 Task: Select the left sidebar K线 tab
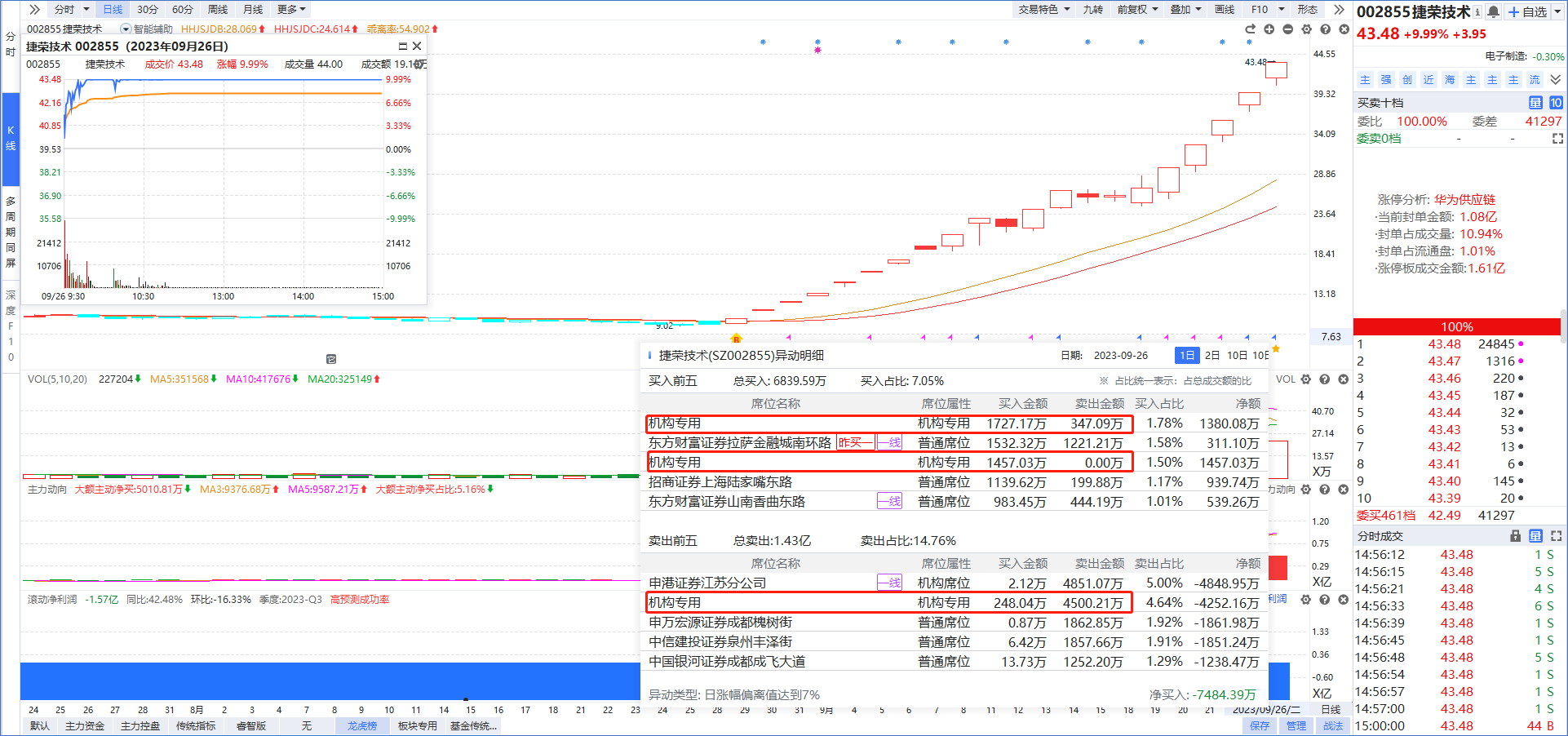11,138
